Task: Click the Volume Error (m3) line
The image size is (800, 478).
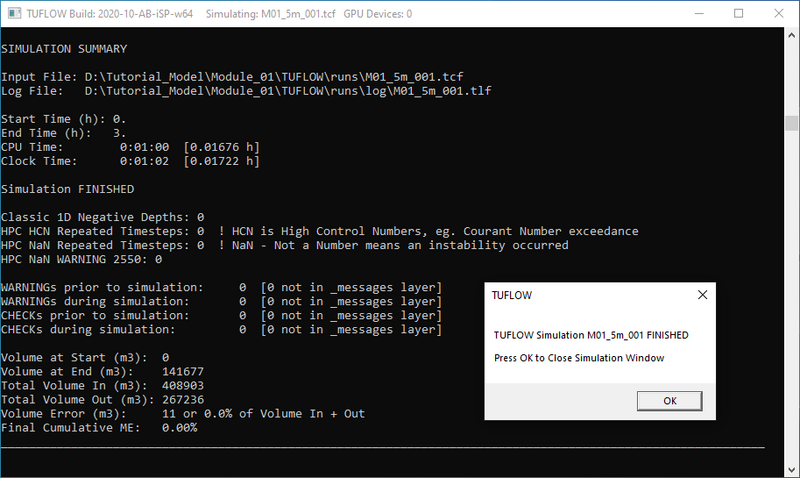Action: point(183,413)
